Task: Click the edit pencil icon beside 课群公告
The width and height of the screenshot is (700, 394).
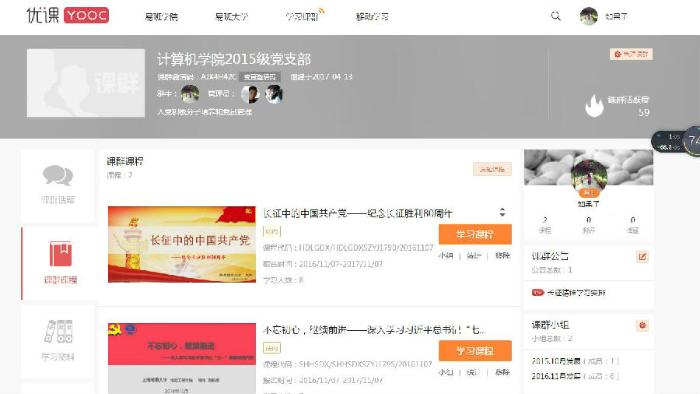Action: point(642,257)
